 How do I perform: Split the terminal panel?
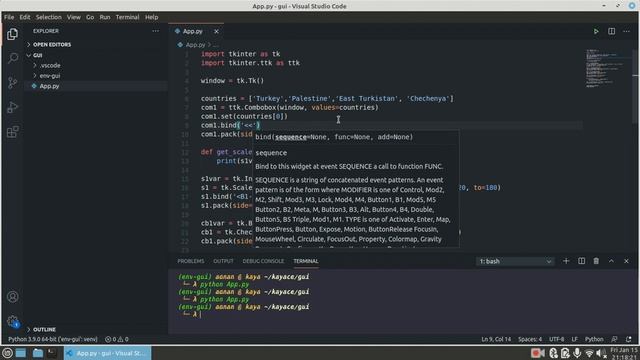(x=581, y=261)
